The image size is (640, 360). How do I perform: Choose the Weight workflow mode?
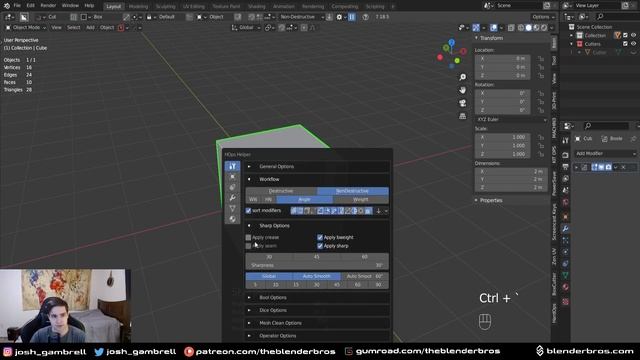click(x=361, y=200)
